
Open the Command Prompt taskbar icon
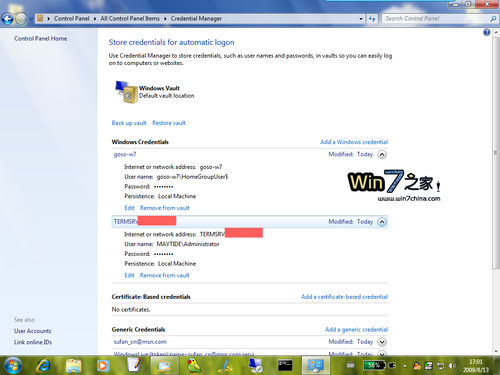pyautogui.click(x=285, y=366)
